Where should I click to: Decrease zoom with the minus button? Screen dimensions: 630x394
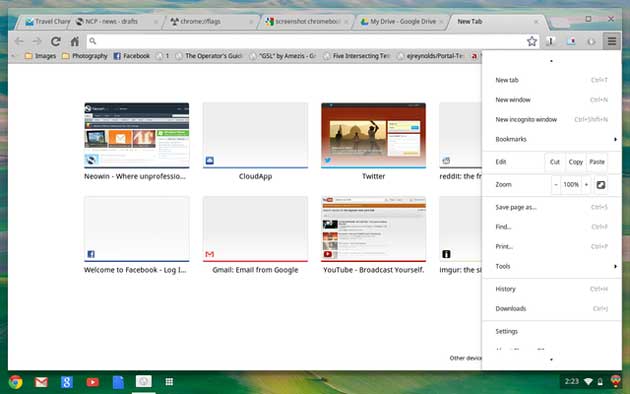pyautogui.click(x=556, y=185)
